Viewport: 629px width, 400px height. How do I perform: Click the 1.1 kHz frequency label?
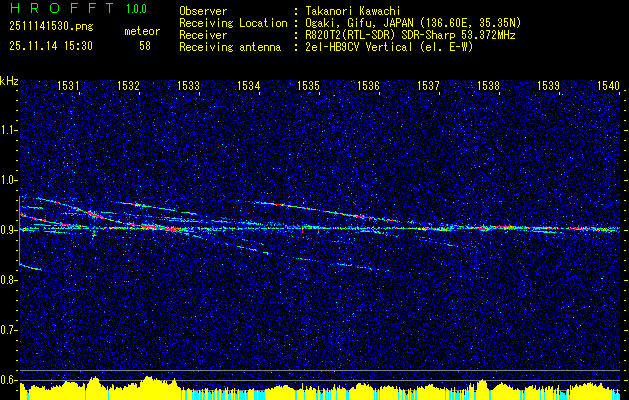[8, 130]
